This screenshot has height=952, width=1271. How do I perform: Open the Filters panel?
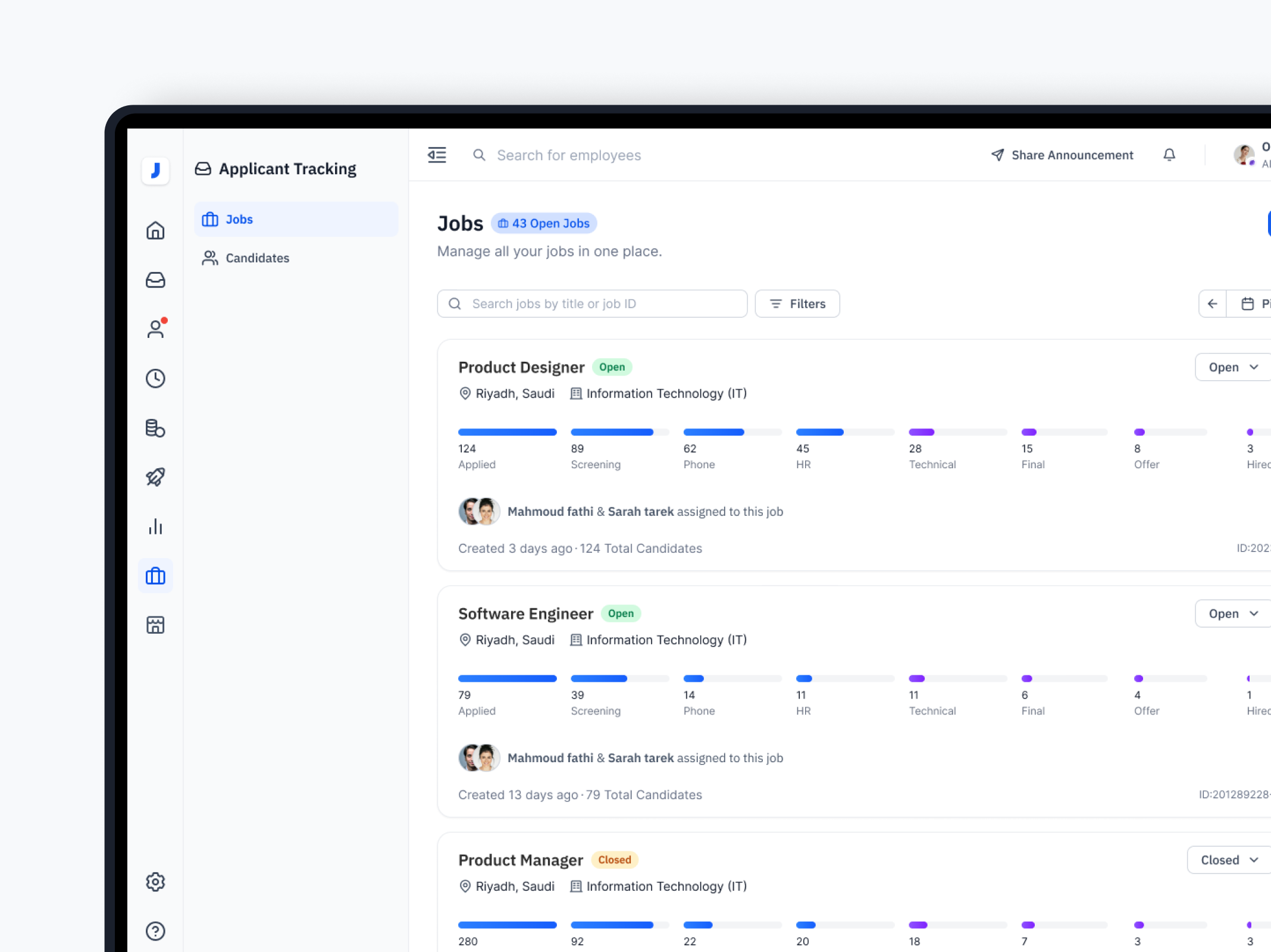[797, 303]
